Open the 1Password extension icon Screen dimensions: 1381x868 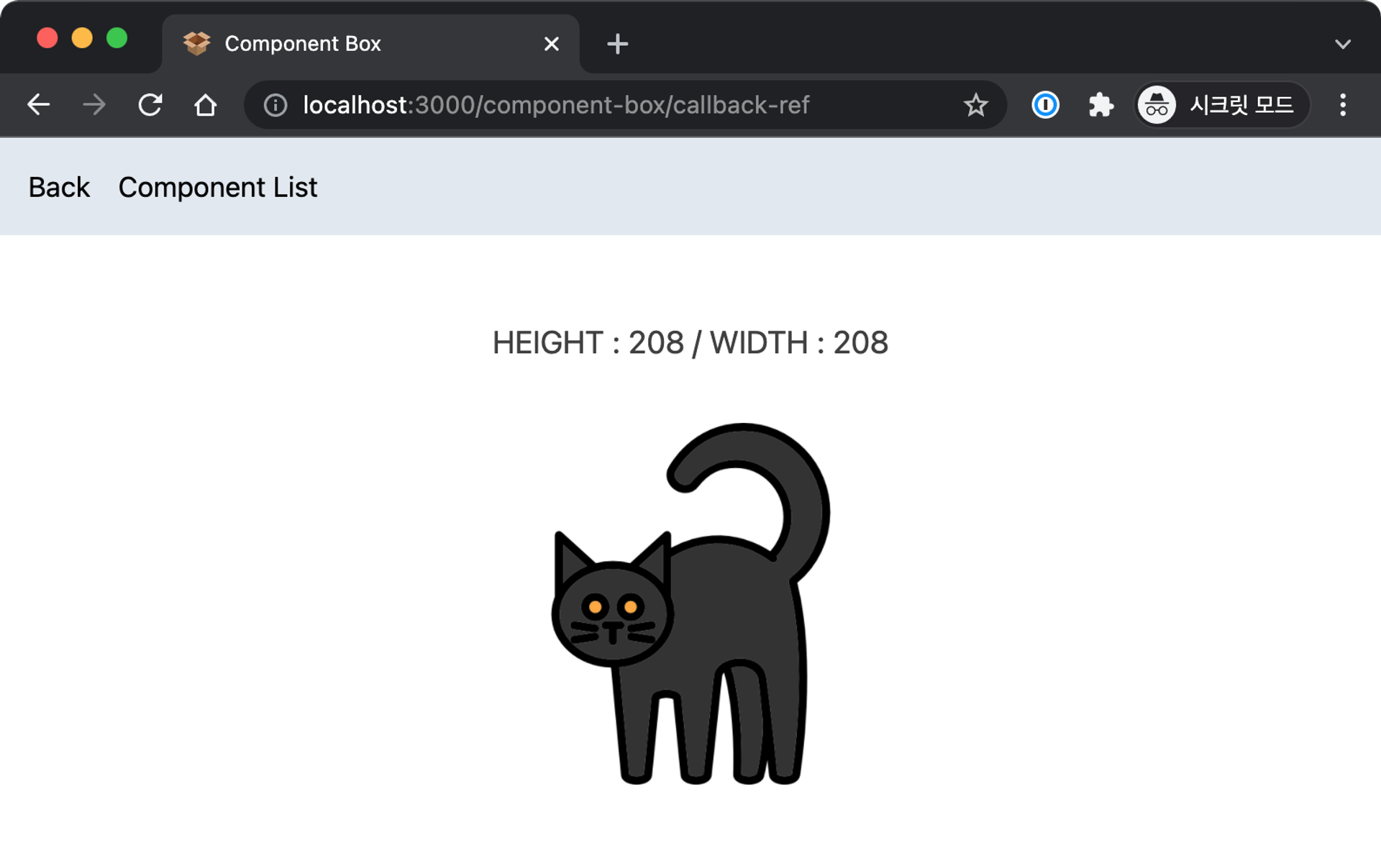pos(1045,105)
